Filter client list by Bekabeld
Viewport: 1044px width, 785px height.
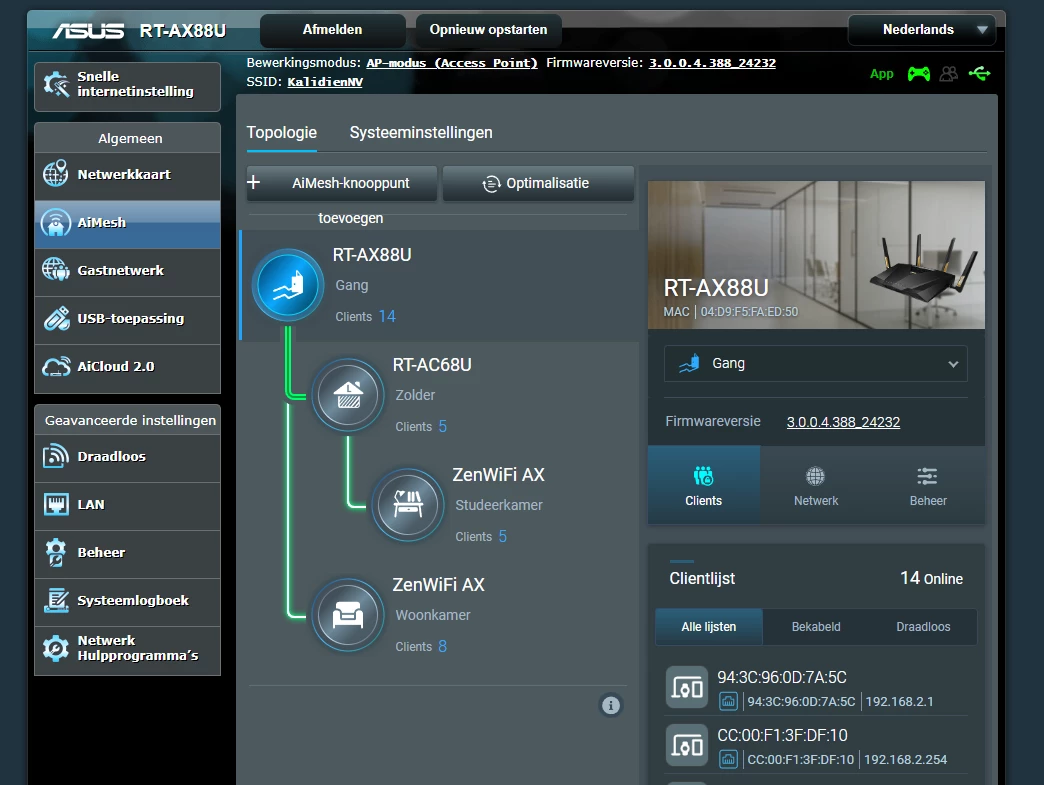click(816, 627)
